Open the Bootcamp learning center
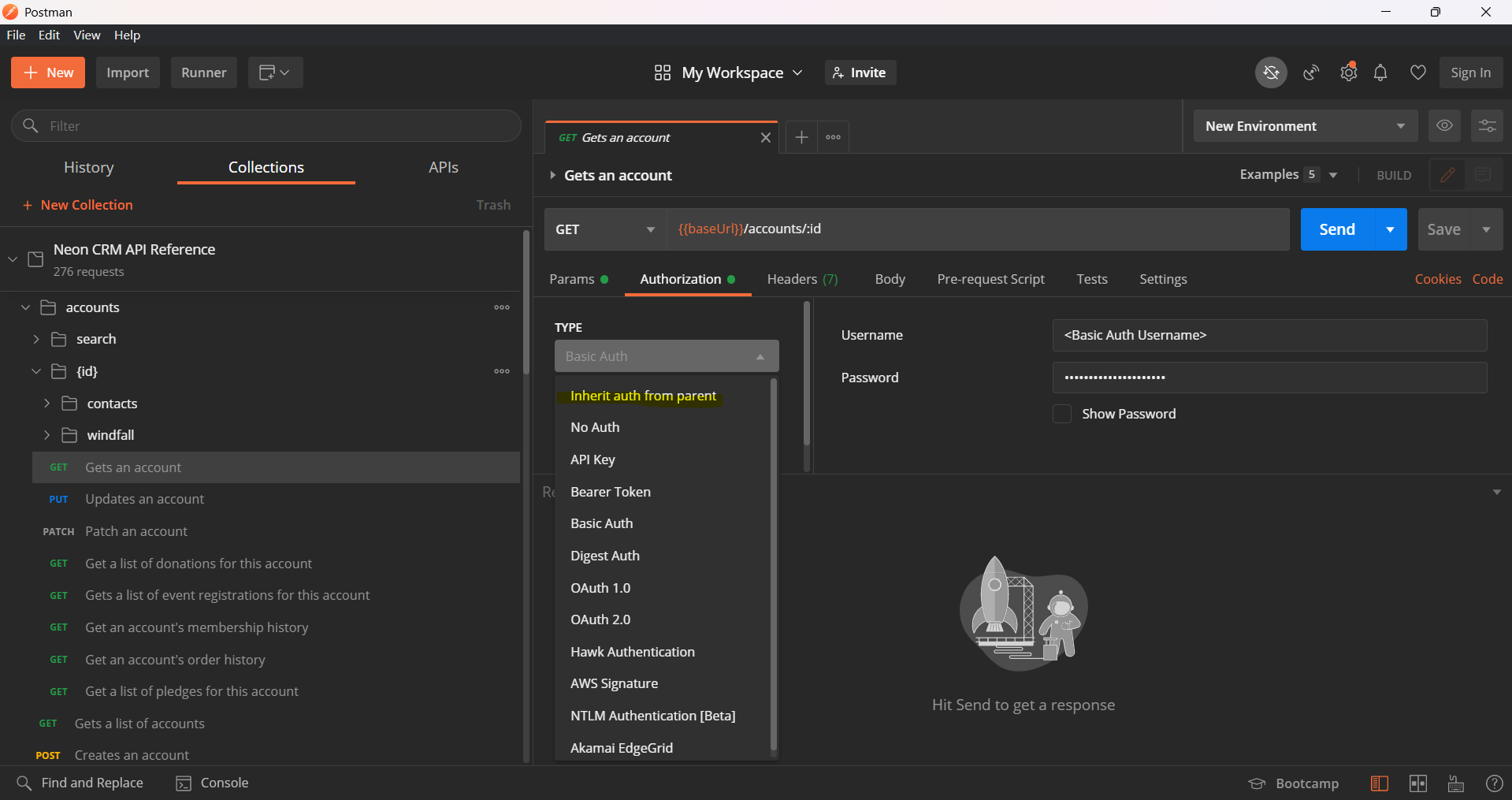1512x800 pixels. click(x=1294, y=783)
